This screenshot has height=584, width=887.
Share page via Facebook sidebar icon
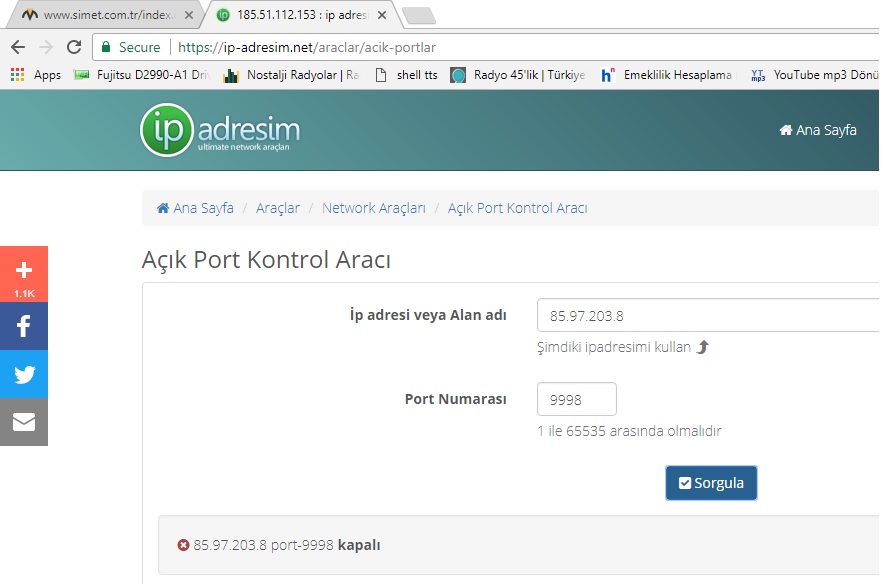point(24,326)
